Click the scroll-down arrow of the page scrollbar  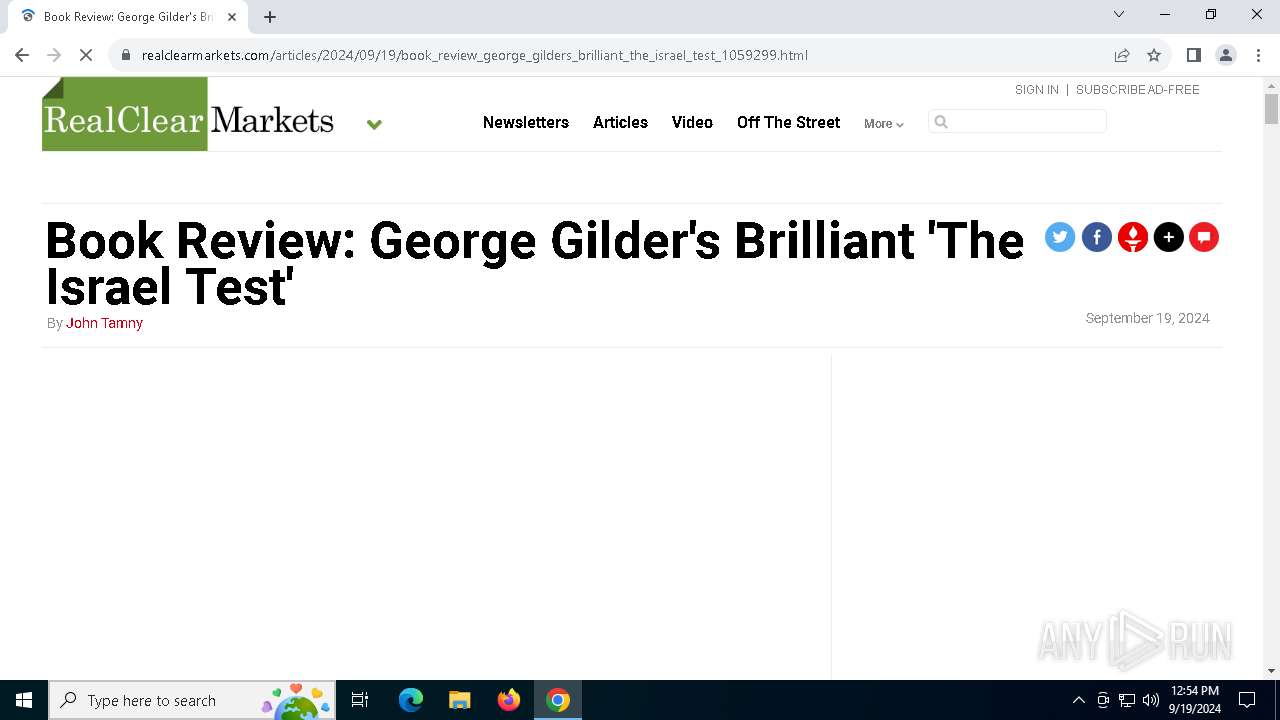coord(1271,671)
